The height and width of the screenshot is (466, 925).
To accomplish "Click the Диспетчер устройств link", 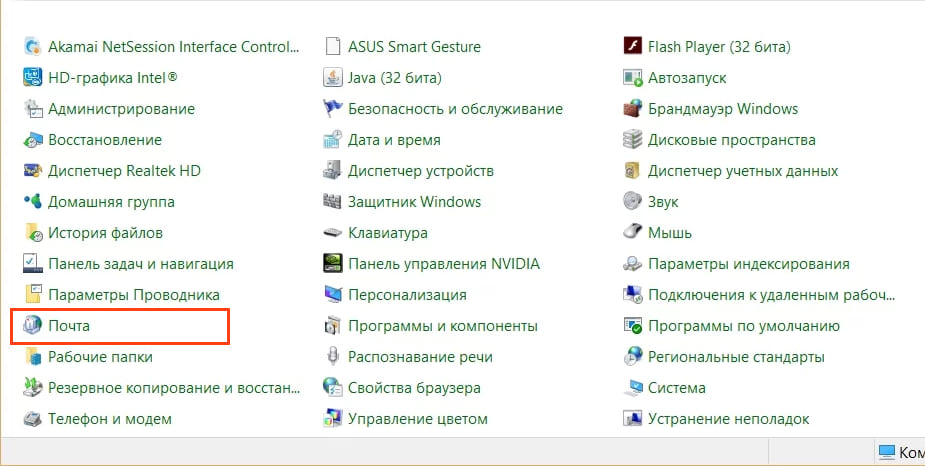I will click(x=421, y=171).
